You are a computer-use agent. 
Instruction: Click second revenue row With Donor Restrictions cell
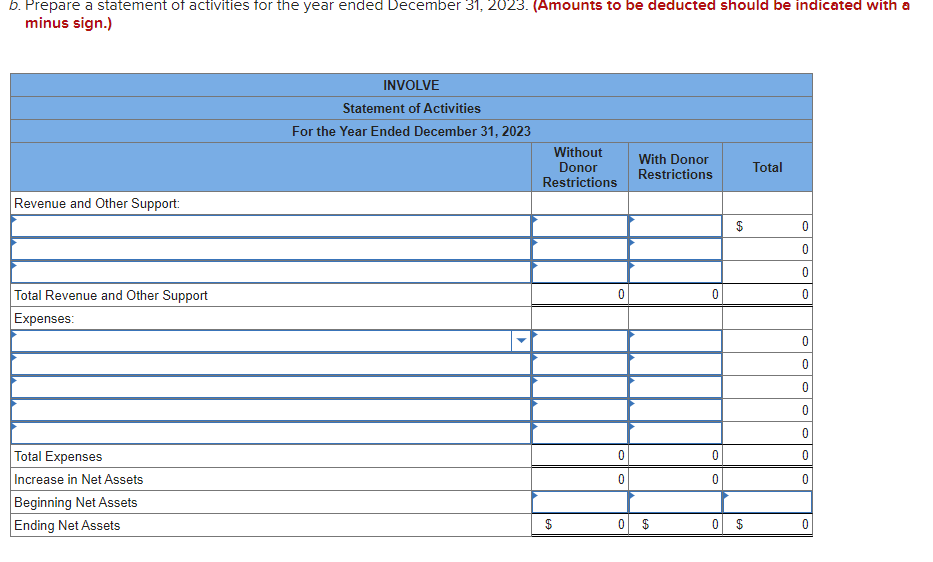[675, 249]
